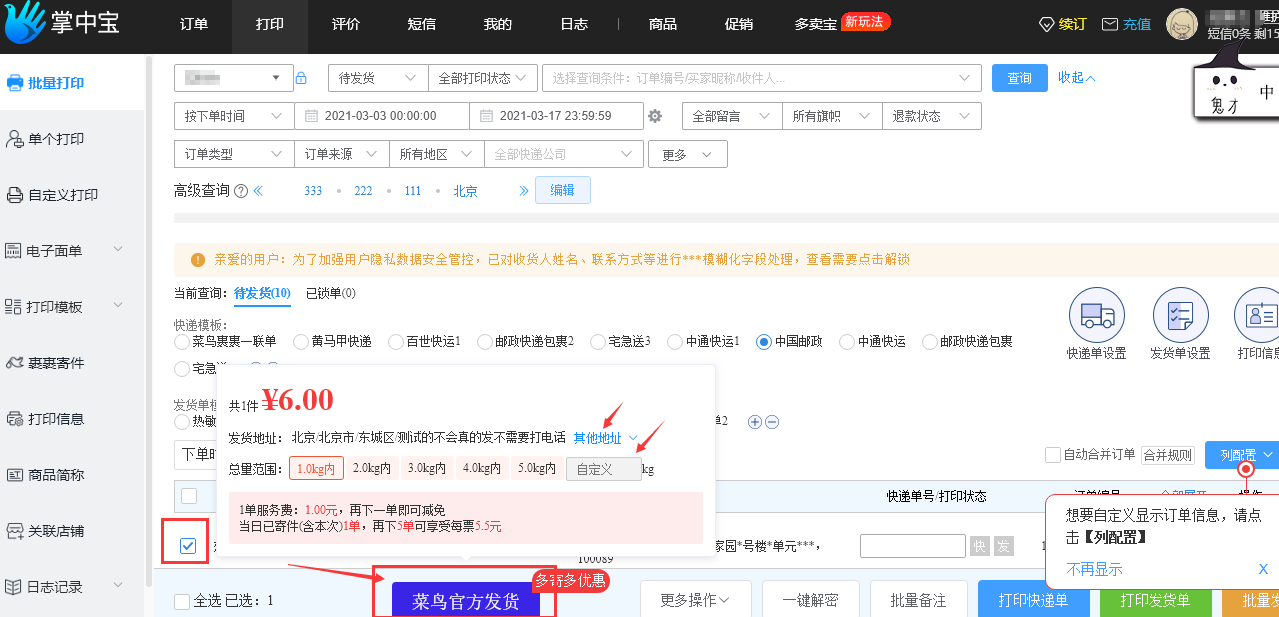This screenshot has height=617, width=1279.
Task: Click the 快 button beside tracking number field
Action: click(980, 546)
